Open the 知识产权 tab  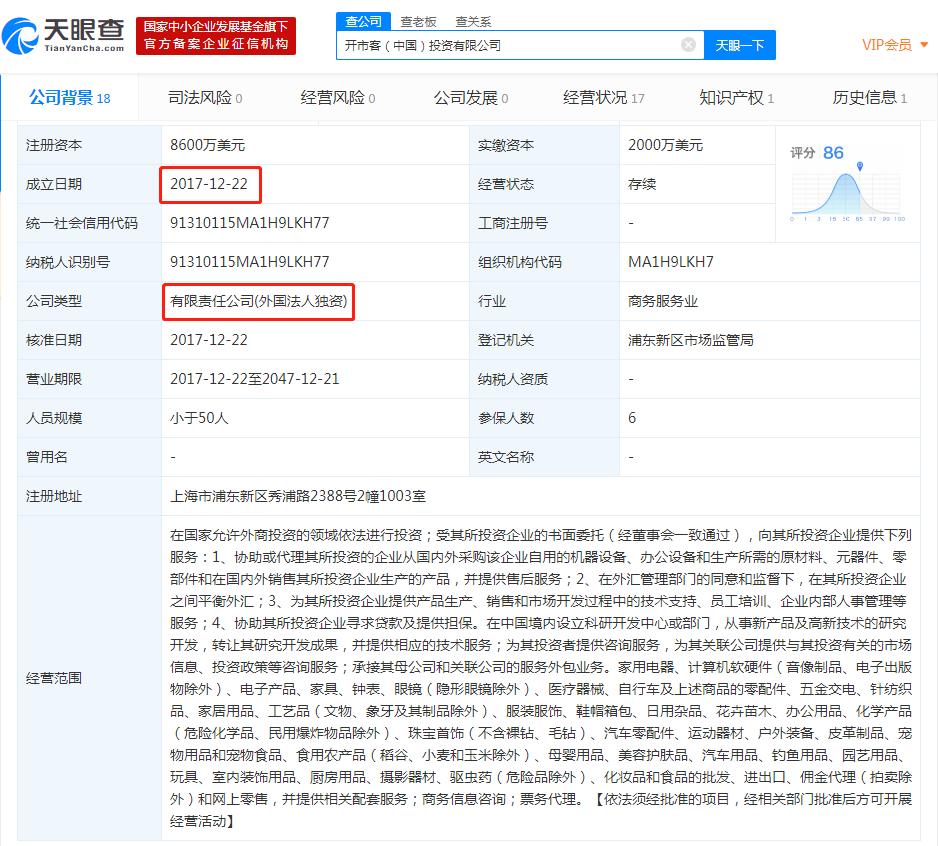coord(736,98)
